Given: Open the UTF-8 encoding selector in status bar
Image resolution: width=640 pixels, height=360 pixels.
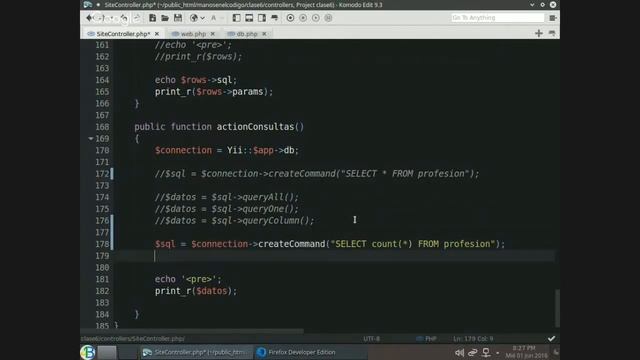Looking at the screenshot, I should point(371,339).
